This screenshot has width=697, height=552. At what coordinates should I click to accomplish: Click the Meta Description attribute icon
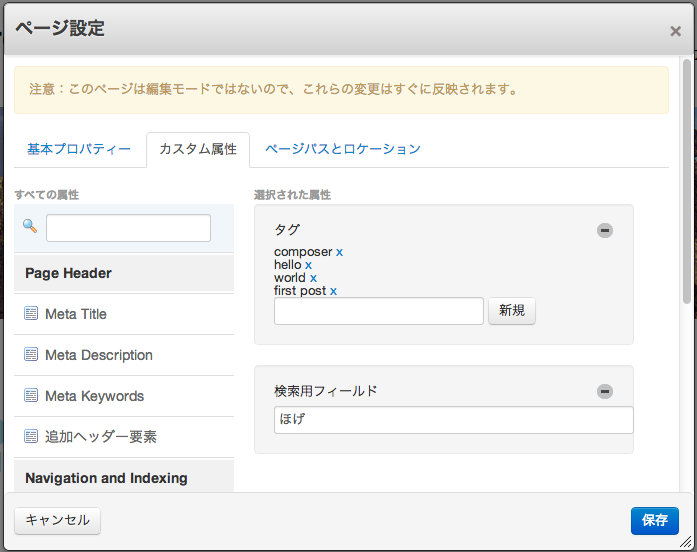tap(31, 355)
